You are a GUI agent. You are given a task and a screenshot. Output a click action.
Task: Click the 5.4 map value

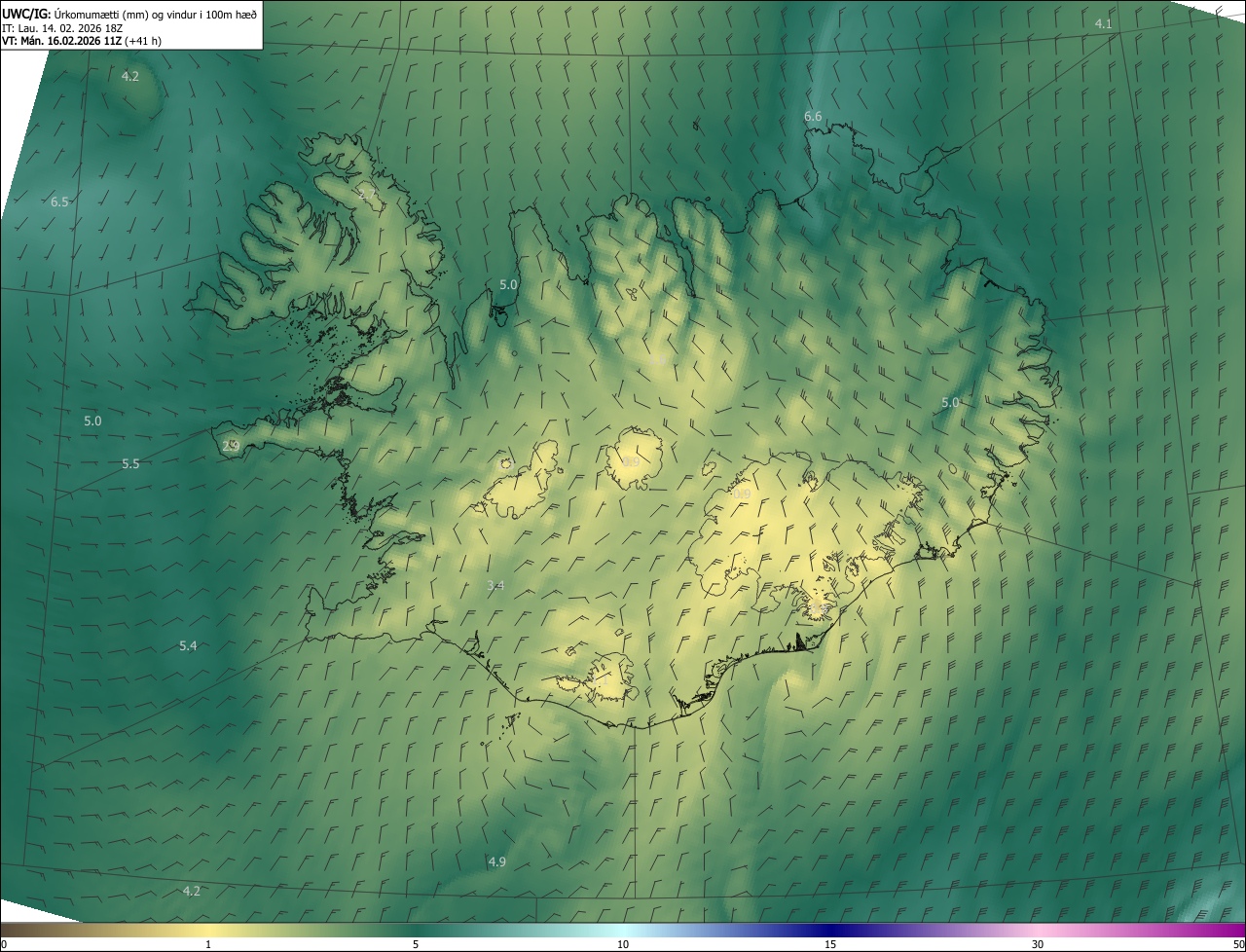(188, 645)
